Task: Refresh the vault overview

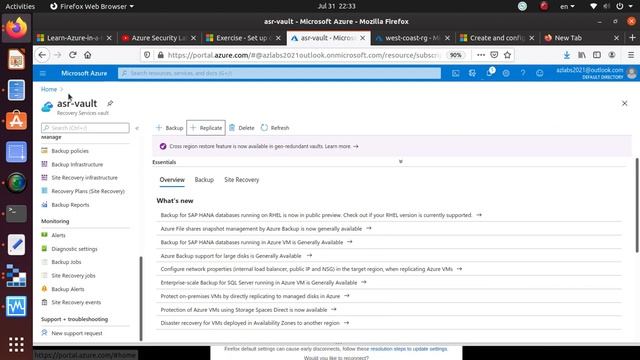Action: [275, 128]
